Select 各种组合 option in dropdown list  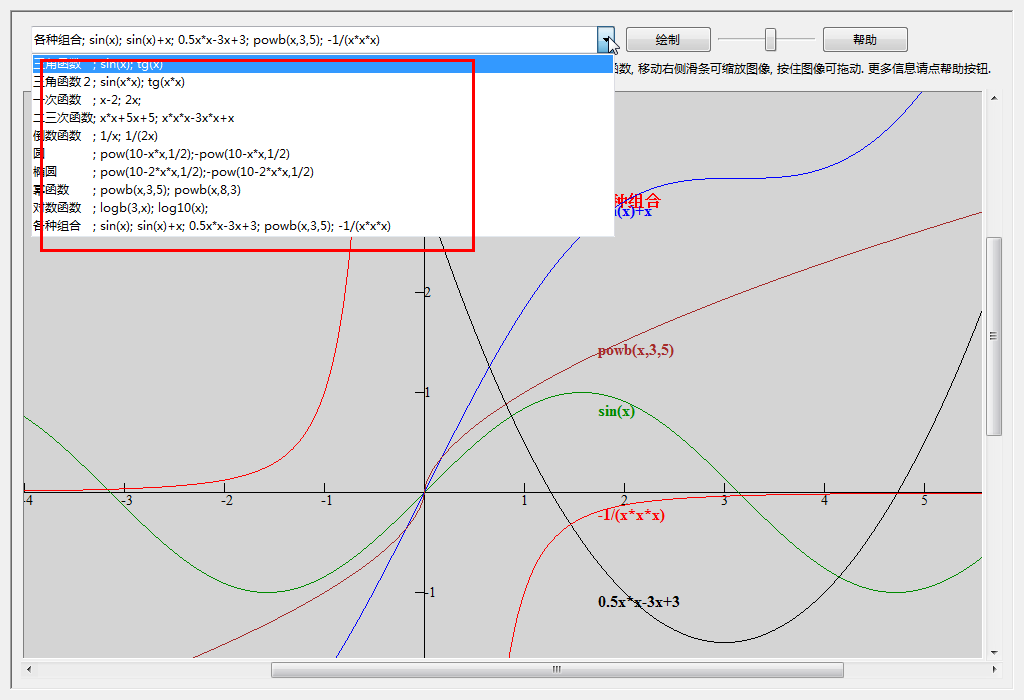(x=323, y=226)
